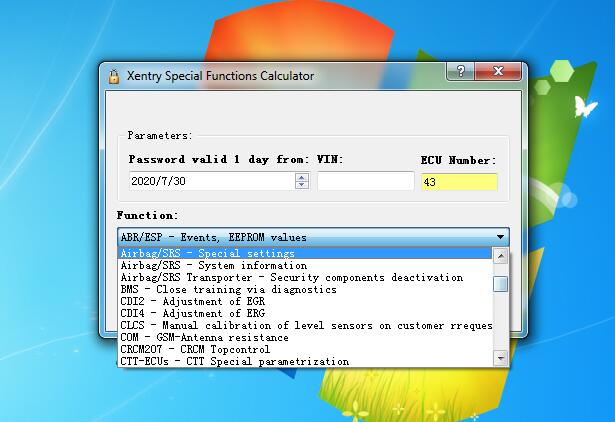This screenshot has width=615, height=422.
Task: Select CDI4 - Adjustment of ERG
Action: 305,313
